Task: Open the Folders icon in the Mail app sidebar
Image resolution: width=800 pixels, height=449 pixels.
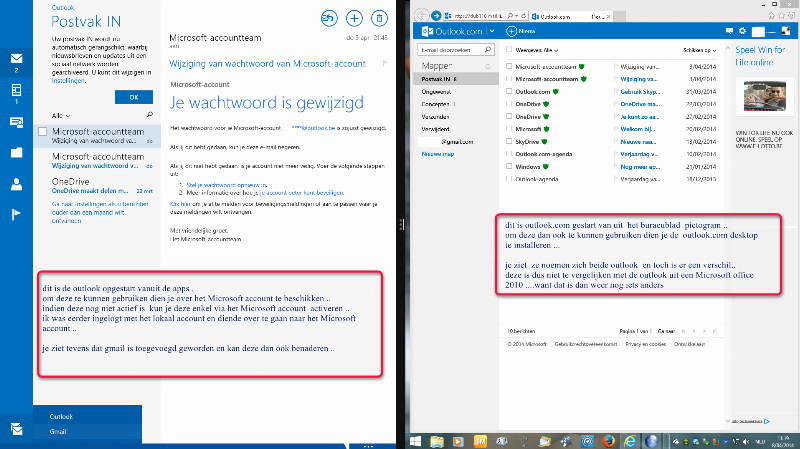Action: click(16, 152)
